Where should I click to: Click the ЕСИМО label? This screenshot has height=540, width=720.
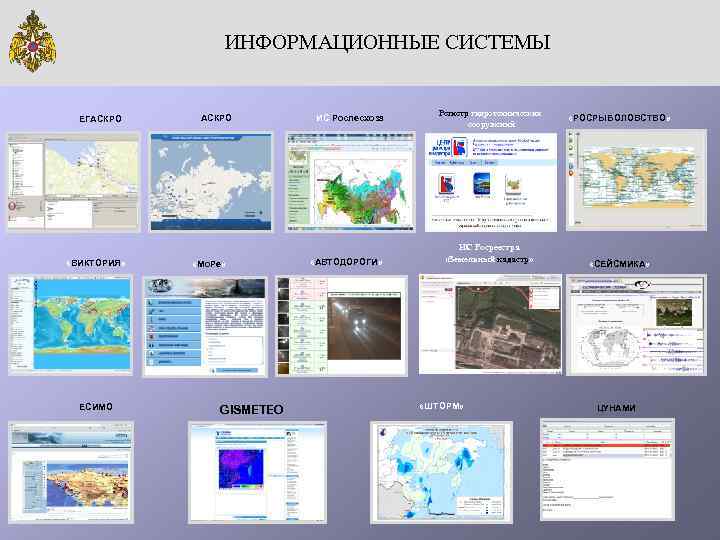point(96,407)
